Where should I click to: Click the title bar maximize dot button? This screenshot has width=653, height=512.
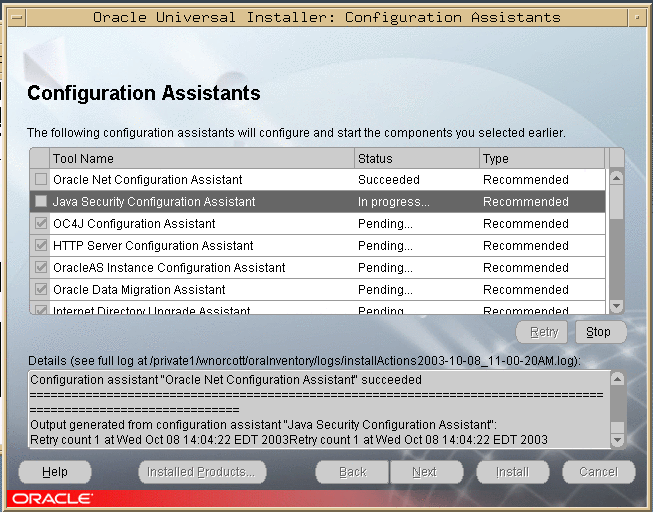637,17
